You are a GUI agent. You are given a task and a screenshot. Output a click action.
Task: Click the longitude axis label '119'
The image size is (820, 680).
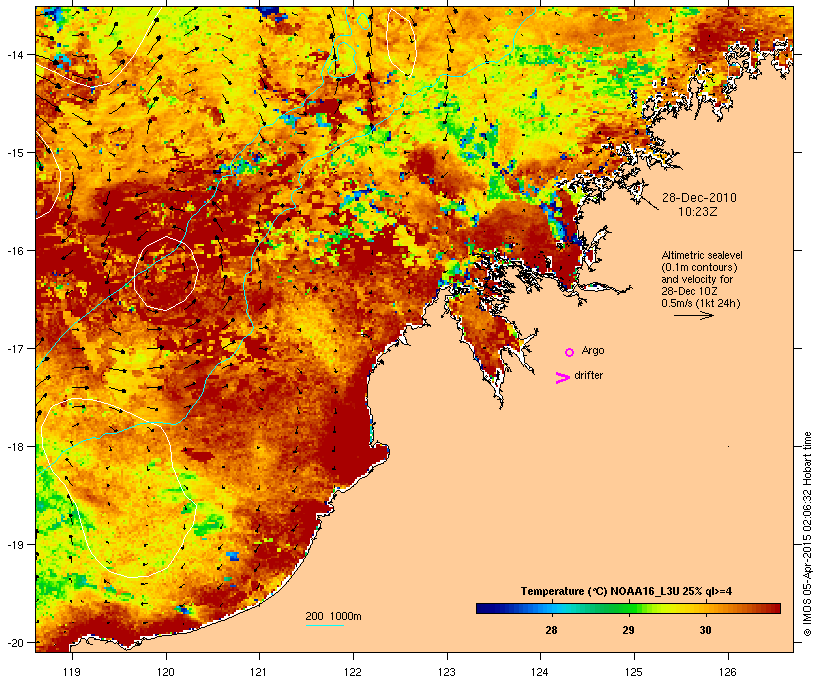(72, 672)
